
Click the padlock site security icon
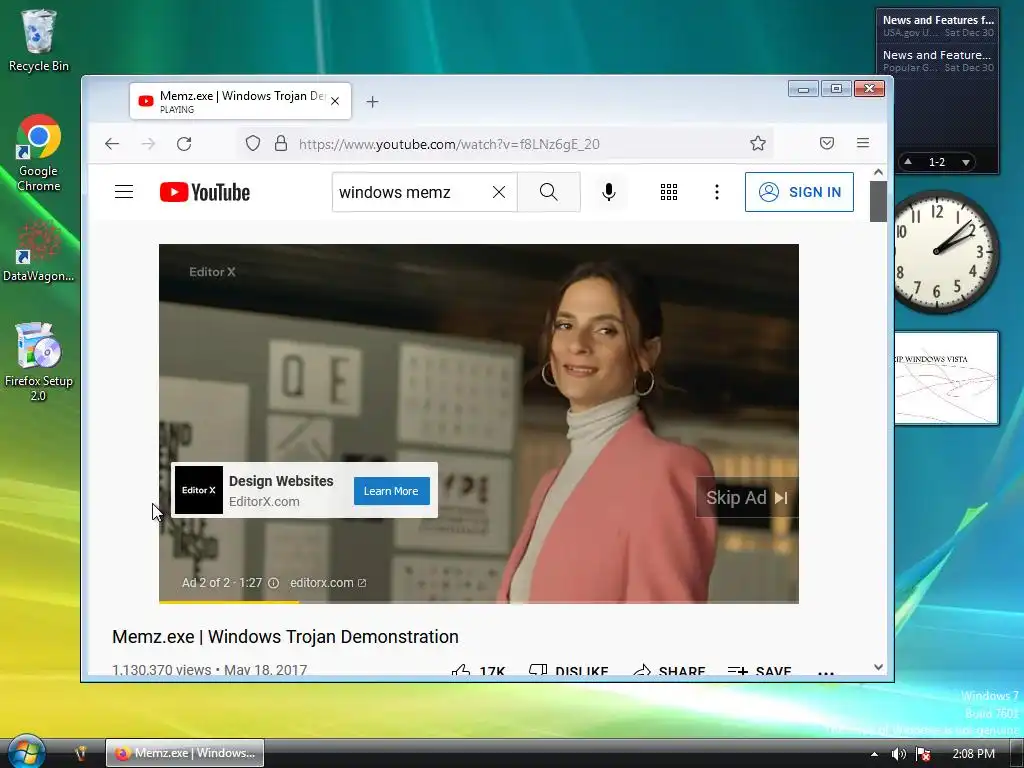(x=281, y=144)
